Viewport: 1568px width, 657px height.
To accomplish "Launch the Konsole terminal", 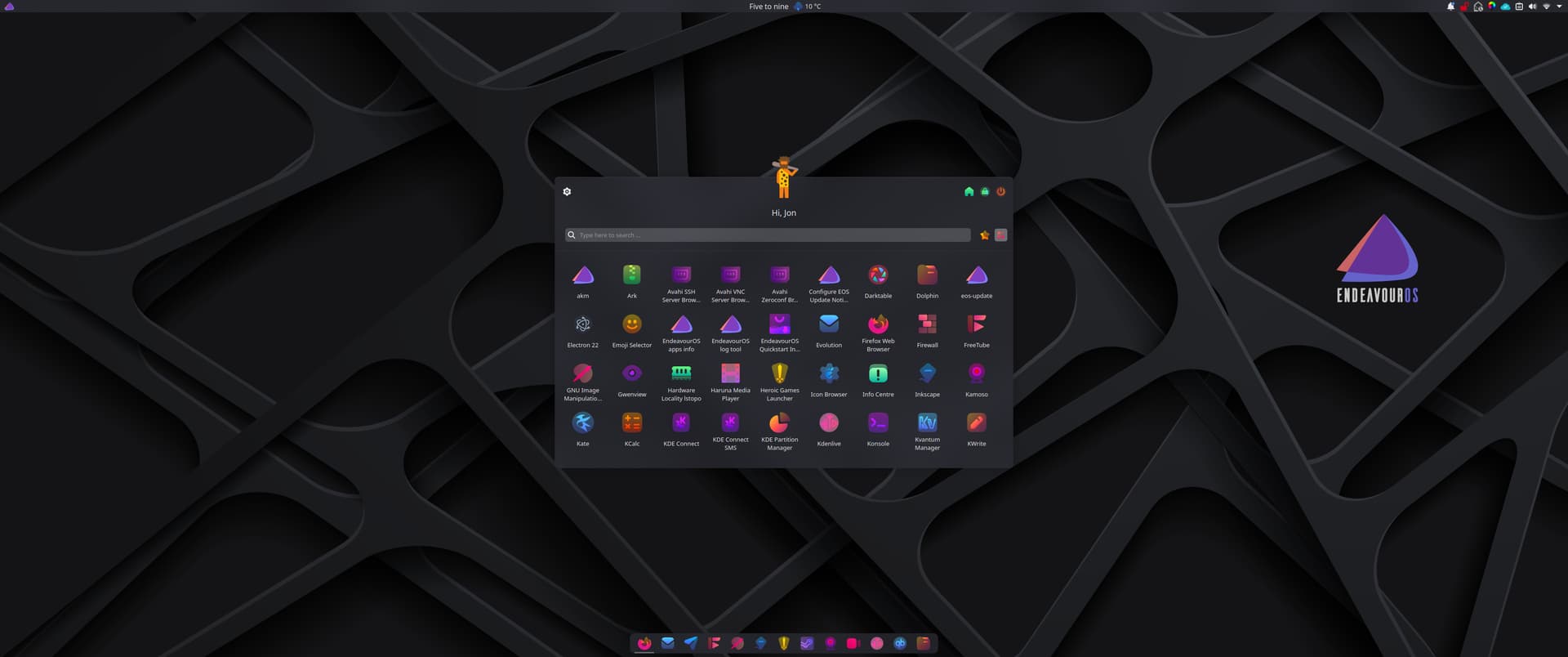I will 878,431.
